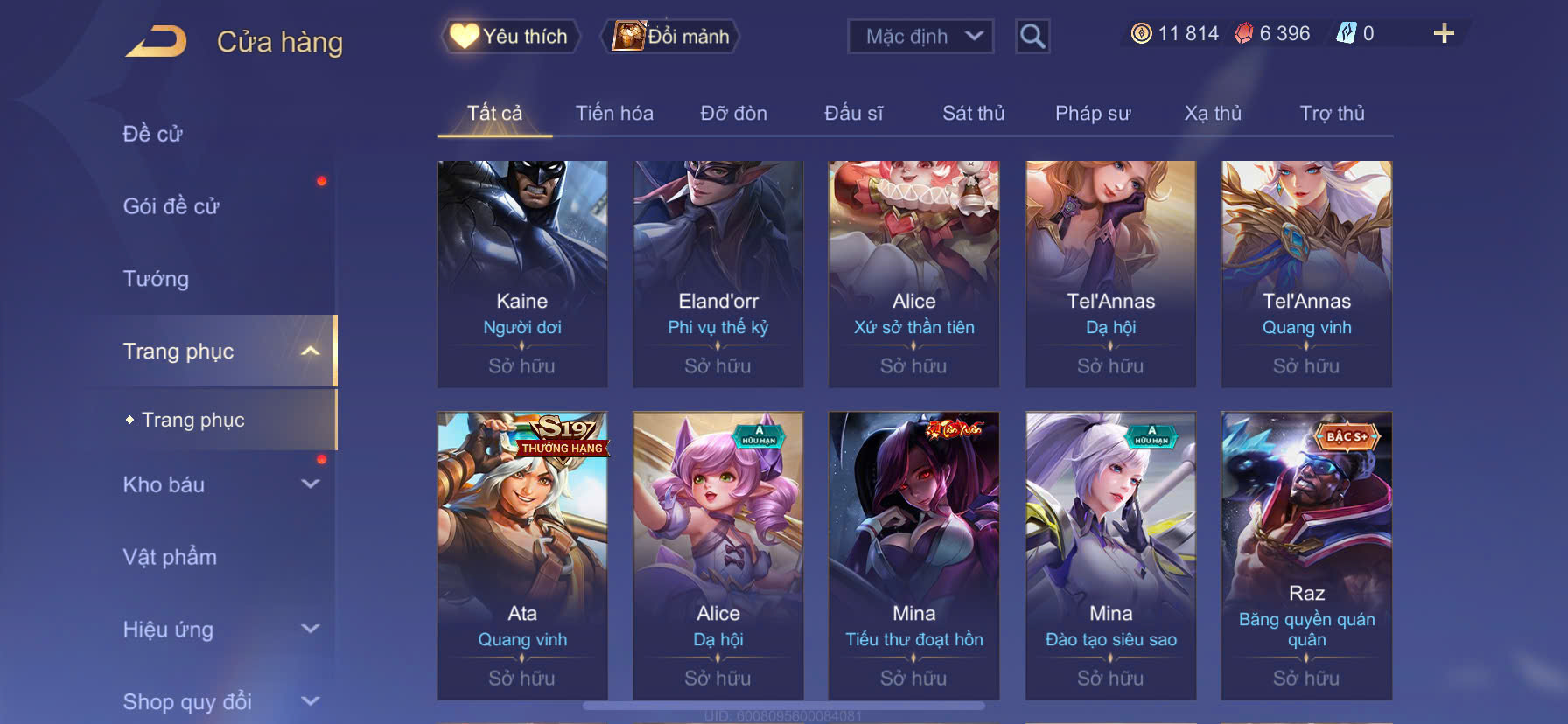Go to Tướng in sidebar

(x=156, y=279)
